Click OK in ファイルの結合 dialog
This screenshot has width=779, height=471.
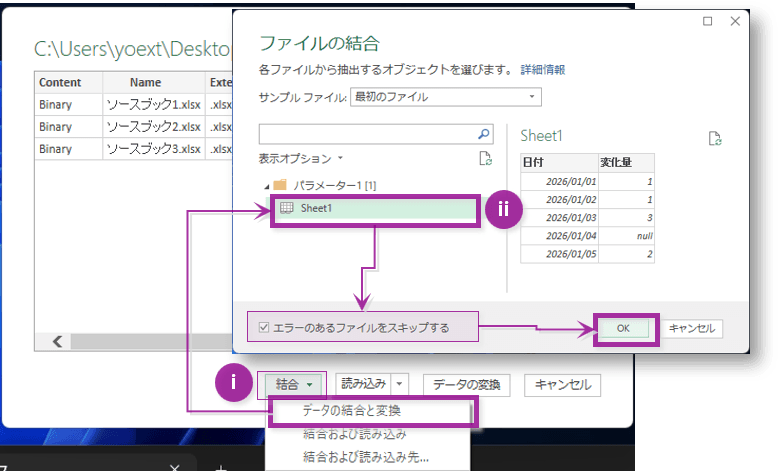(623, 328)
